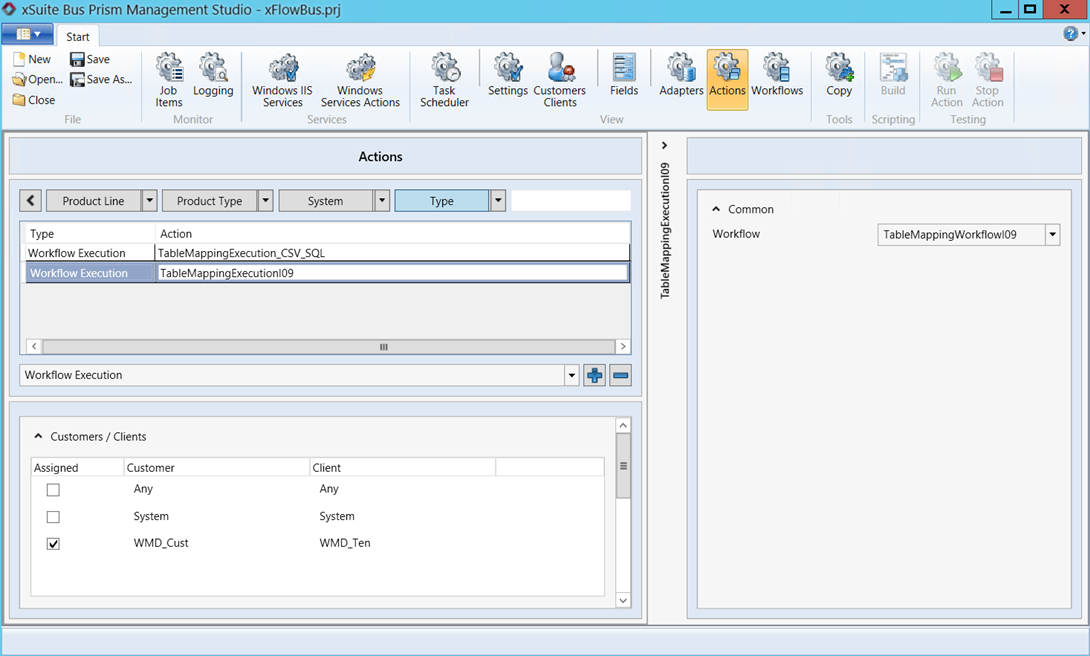Click the Save As button
The height and width of the screenshot is (656, 1090).
point(101,80)
